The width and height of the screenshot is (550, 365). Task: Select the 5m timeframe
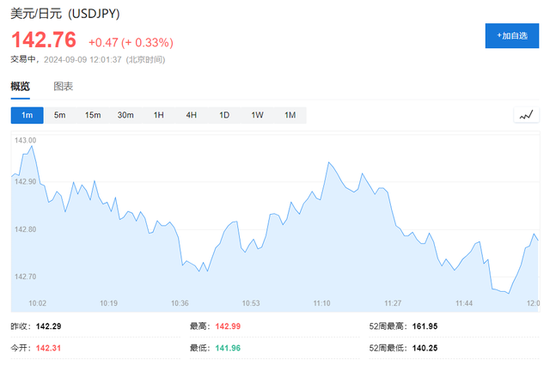point(60,115)
